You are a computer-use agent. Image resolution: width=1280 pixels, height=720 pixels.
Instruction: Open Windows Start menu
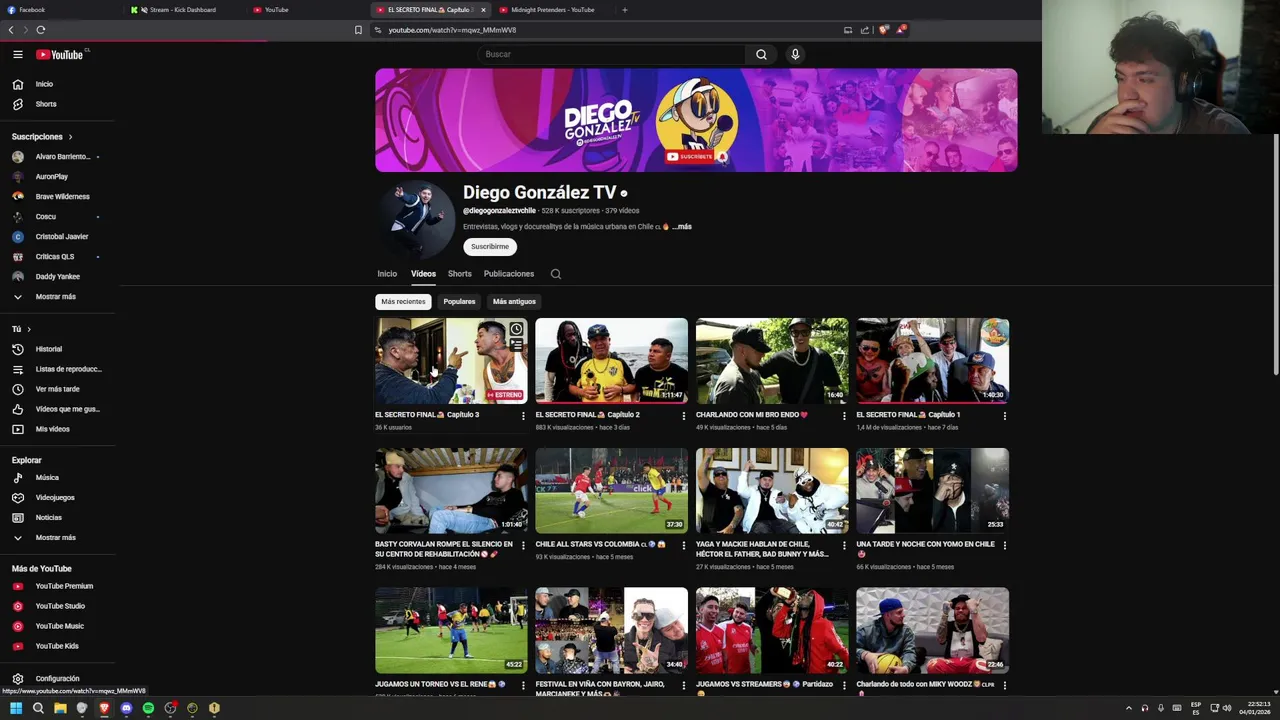pyautogui.click(x=15, y=708)
